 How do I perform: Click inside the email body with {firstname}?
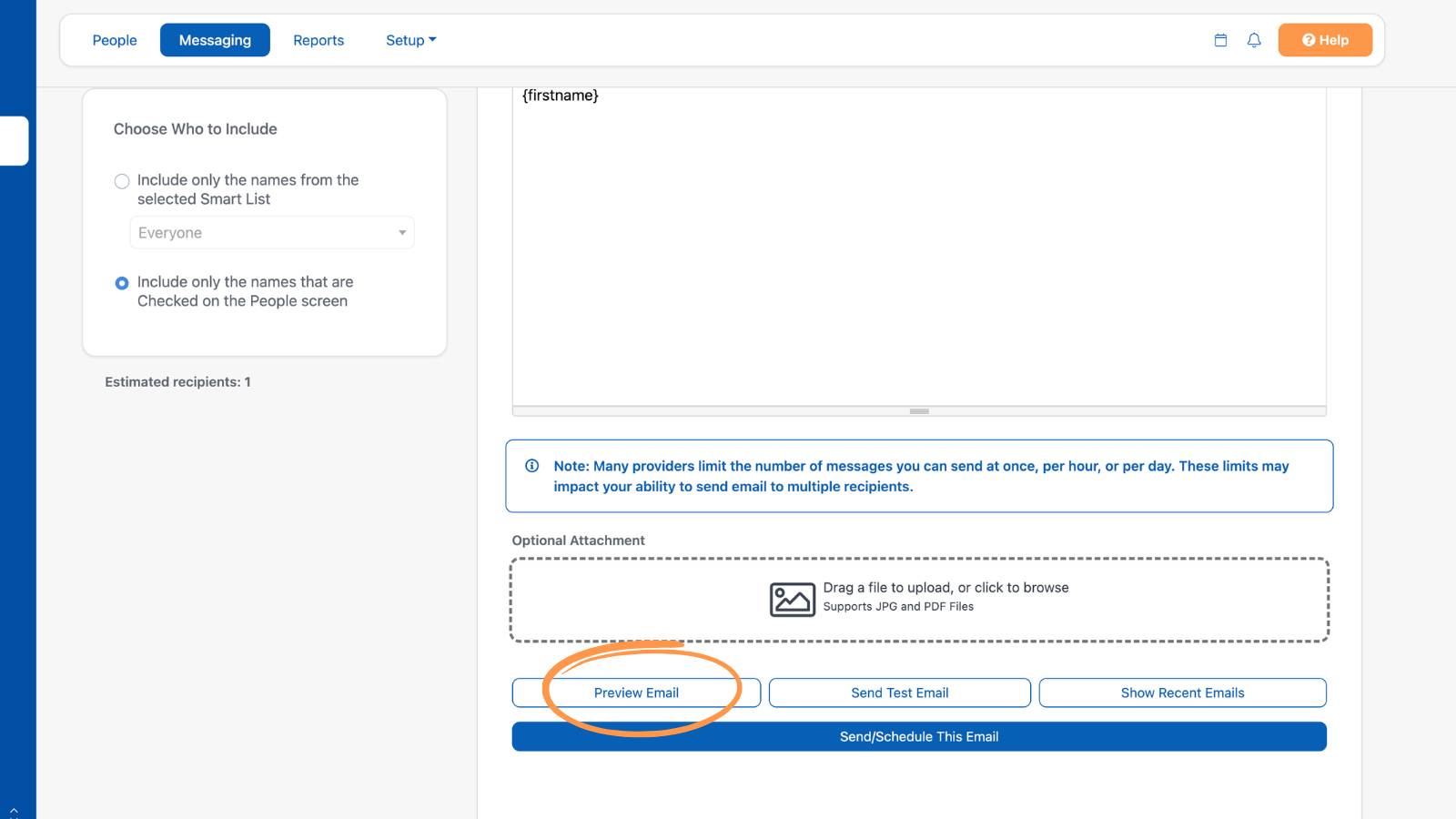(919, 247)
